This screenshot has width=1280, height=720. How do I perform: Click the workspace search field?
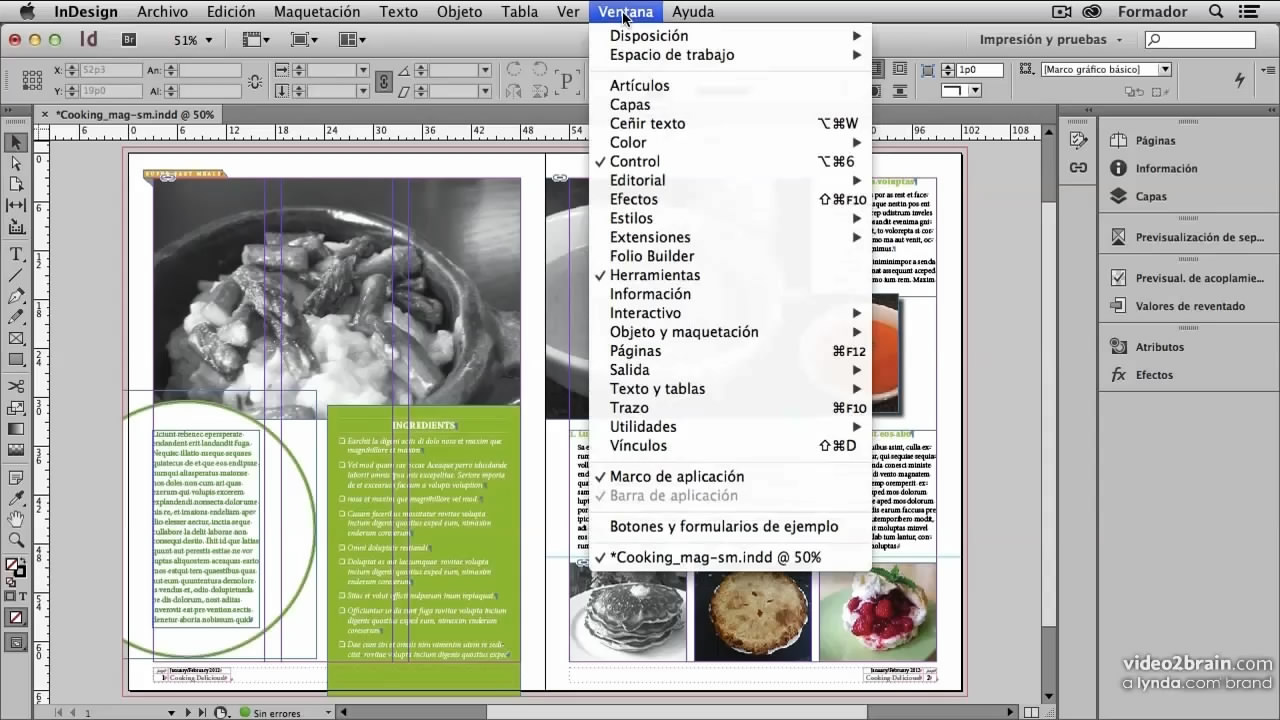(x=1199, y=40)
